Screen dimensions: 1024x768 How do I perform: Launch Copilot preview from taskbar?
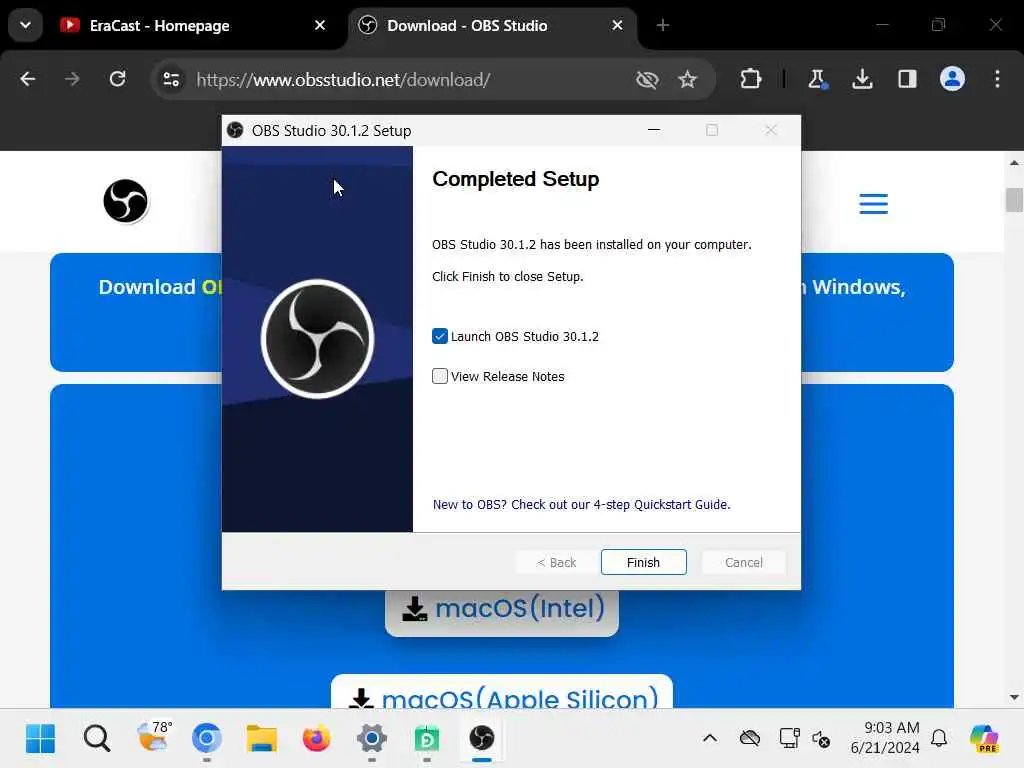[985, 739]
